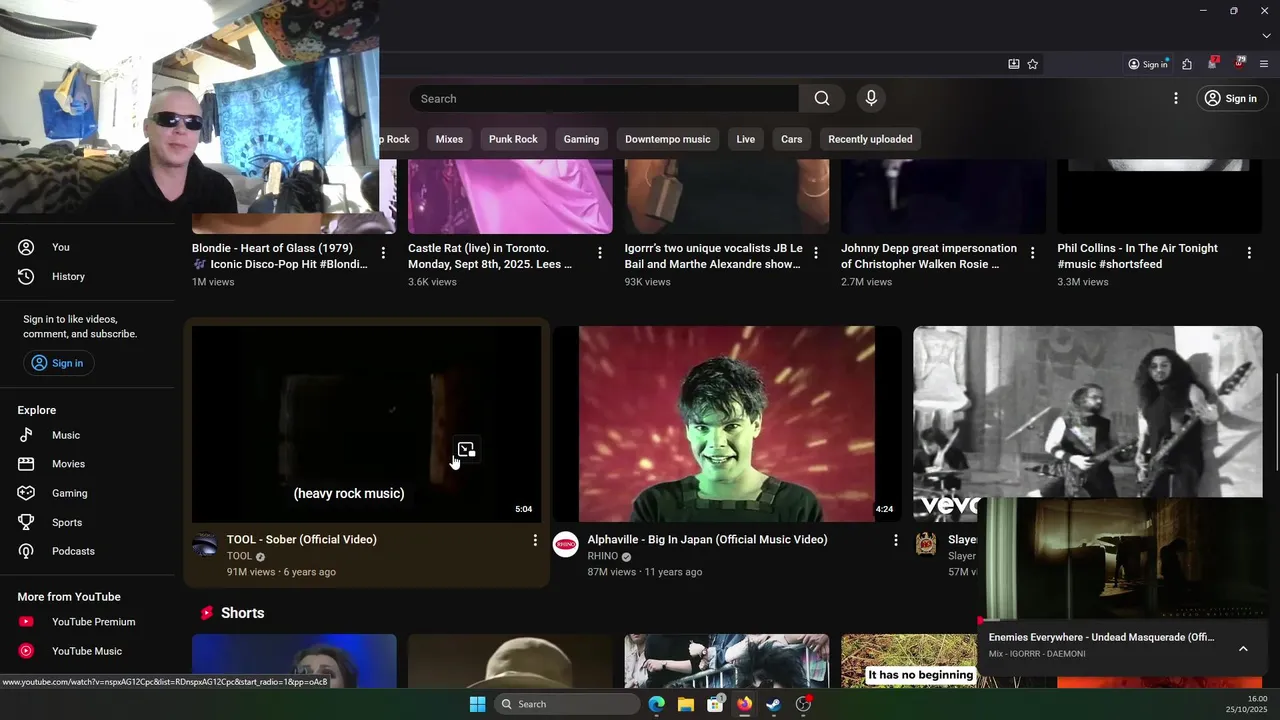Open Alphaville - Big In Japan title link
This screenshot has width=1280, height=720.
(707, 539)
